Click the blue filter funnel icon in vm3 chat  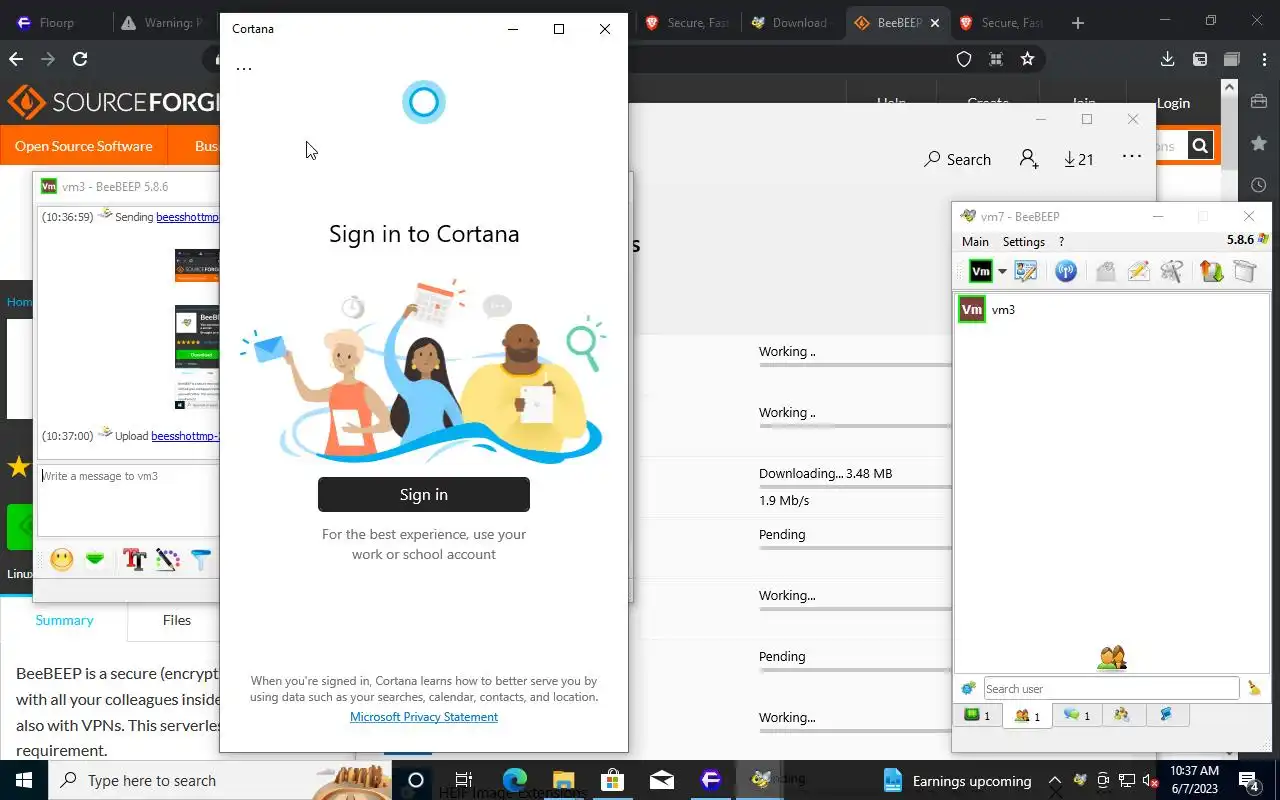pyautogui.click(x=200, y=560)
